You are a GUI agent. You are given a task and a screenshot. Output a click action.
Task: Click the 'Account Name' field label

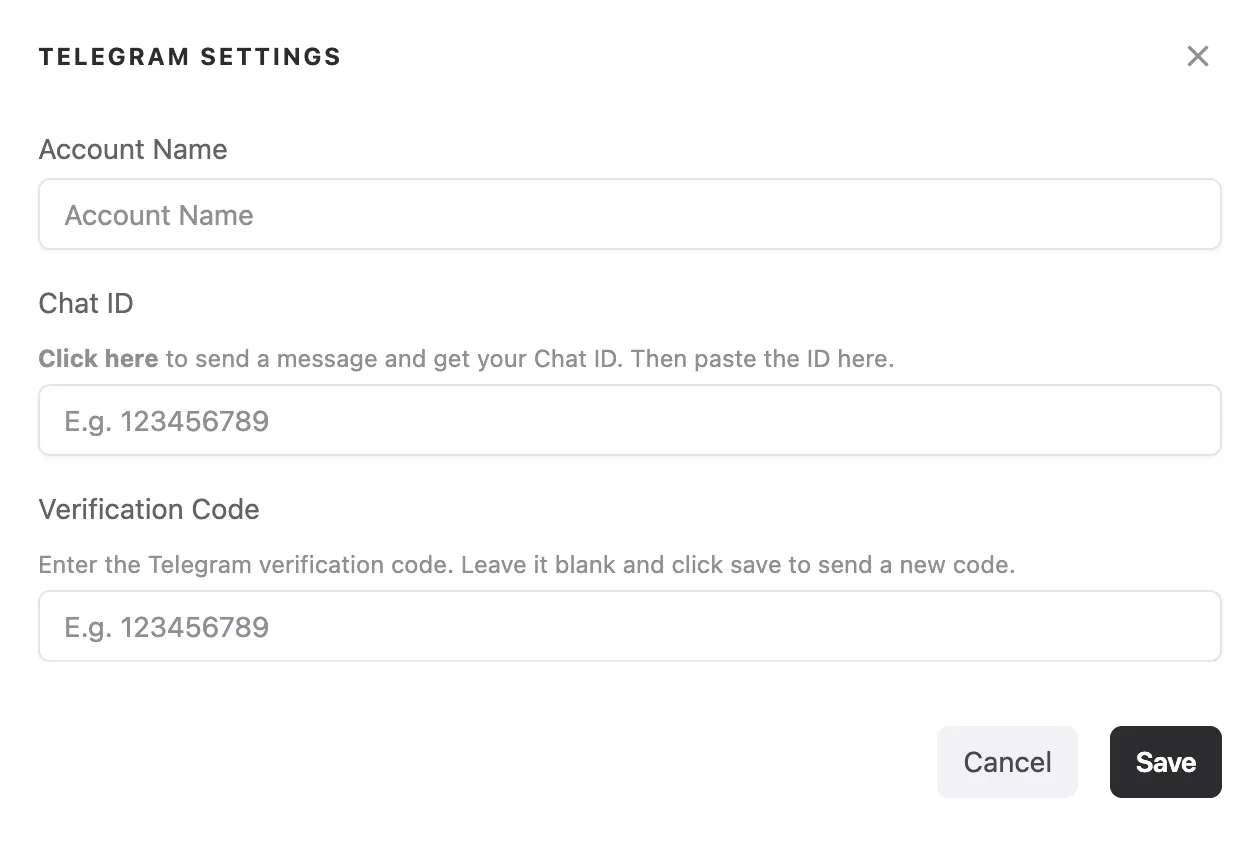point(133,150)
